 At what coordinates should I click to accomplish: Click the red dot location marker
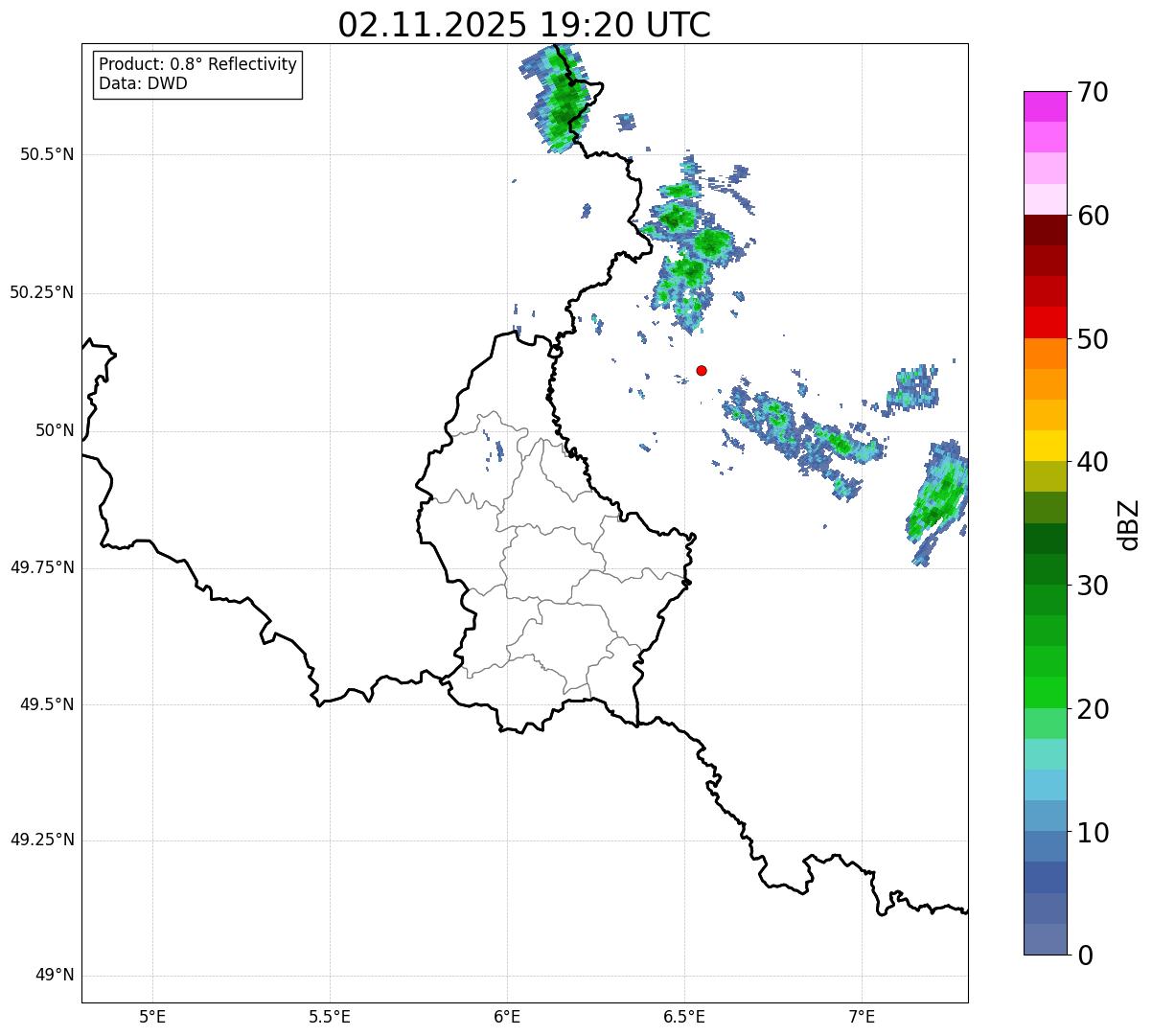coord(702,370)
